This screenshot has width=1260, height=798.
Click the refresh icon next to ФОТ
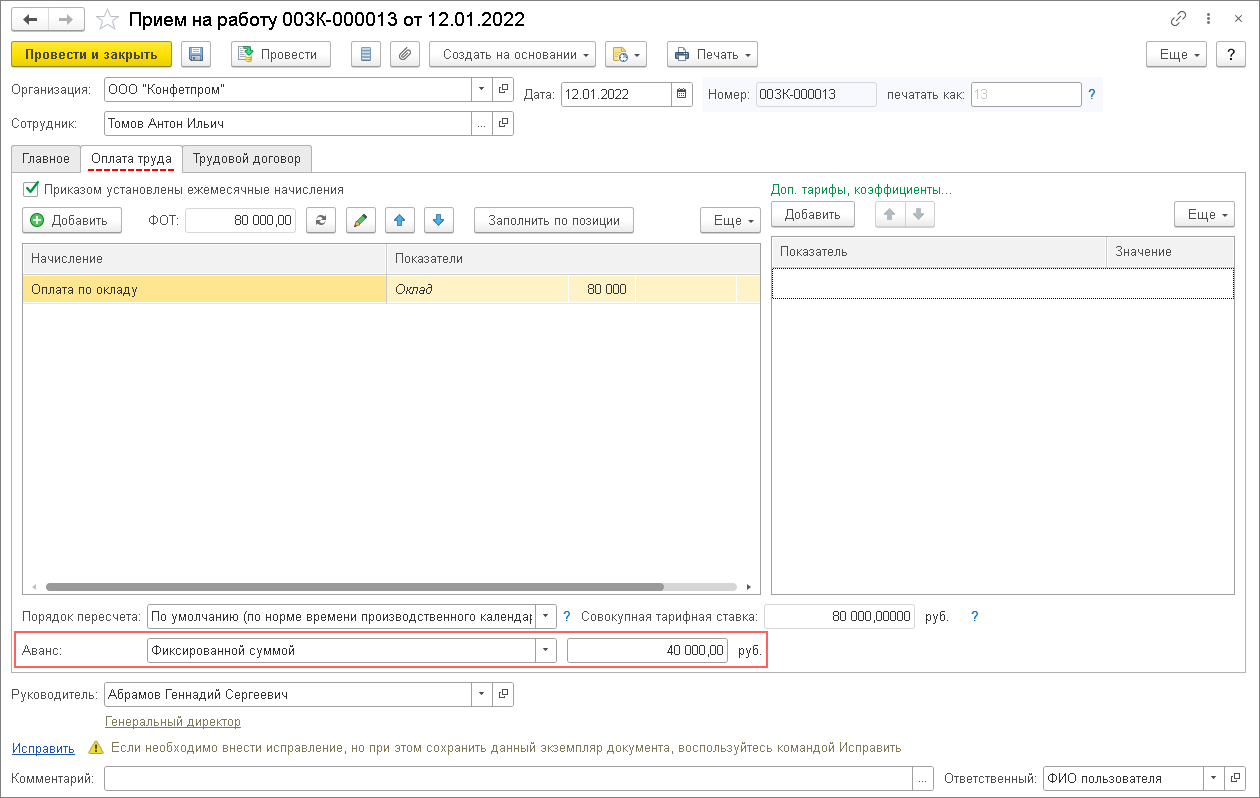pyautogui.click(x=320, y=220)
